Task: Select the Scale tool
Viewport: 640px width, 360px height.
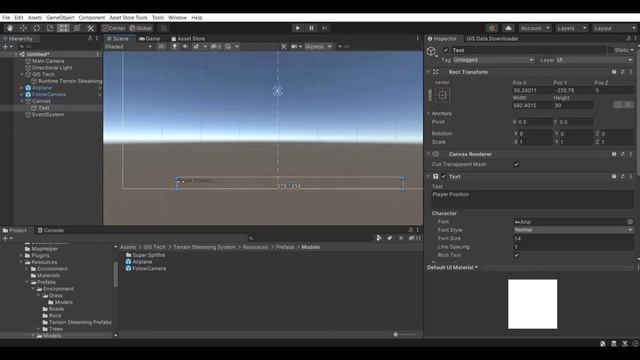Action: [x=50, y=28]
